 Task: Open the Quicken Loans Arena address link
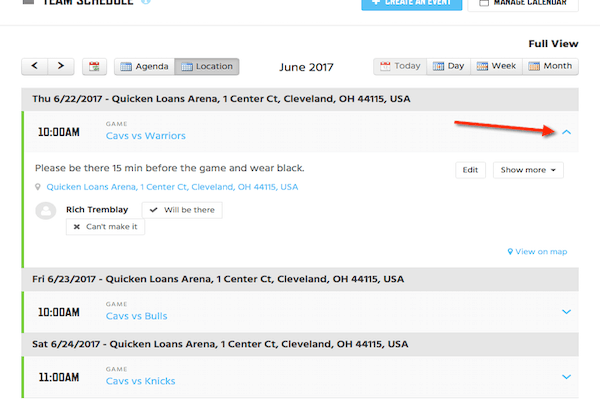point(172,187)
